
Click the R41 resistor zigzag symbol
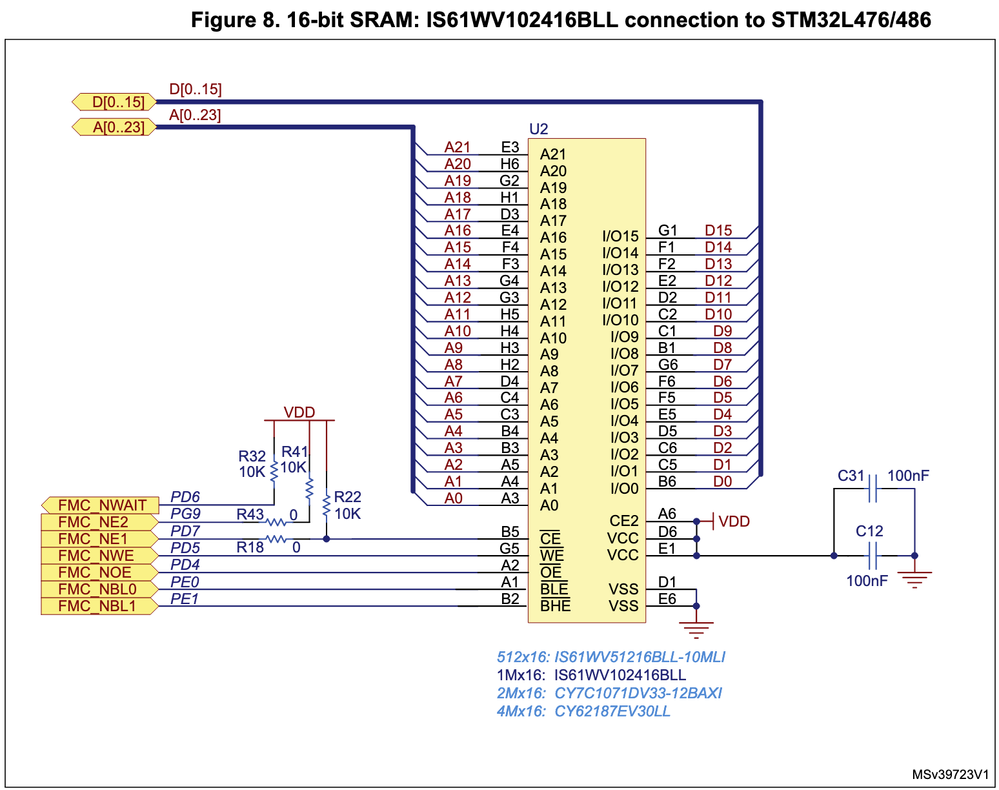click(310, 489)
